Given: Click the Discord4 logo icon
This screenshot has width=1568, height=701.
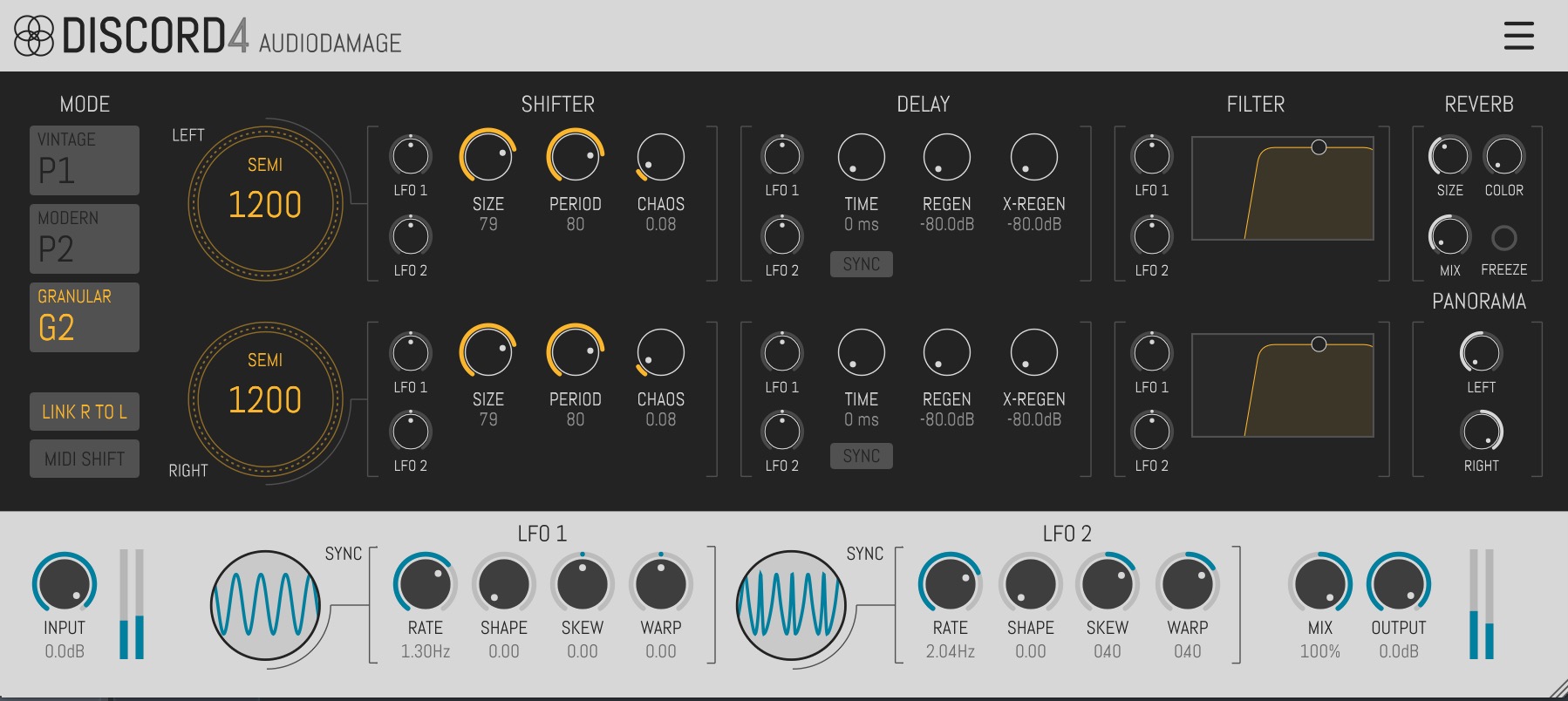Looking at the screenshot, I should click(34, 36).
